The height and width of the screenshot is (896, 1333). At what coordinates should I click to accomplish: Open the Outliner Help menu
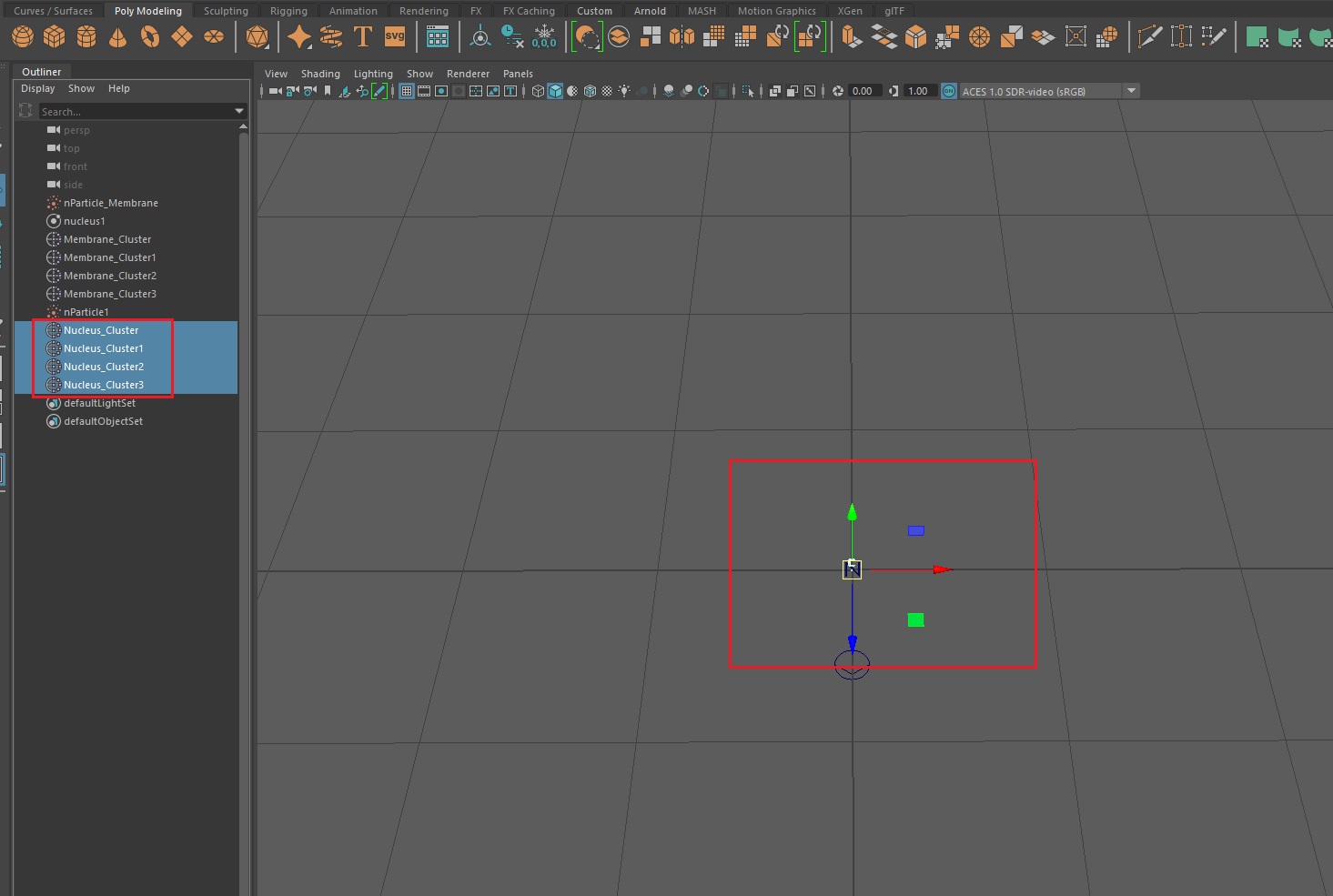[x=119, y=88]
